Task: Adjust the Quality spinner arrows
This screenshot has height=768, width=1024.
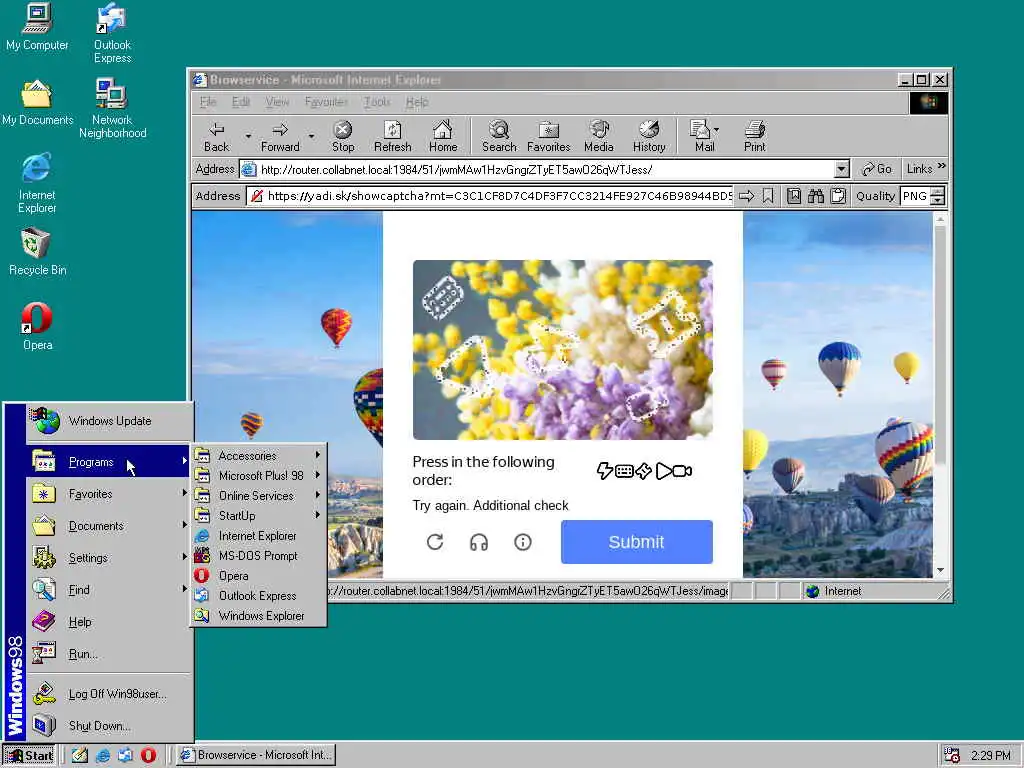Action: [938, 196]
